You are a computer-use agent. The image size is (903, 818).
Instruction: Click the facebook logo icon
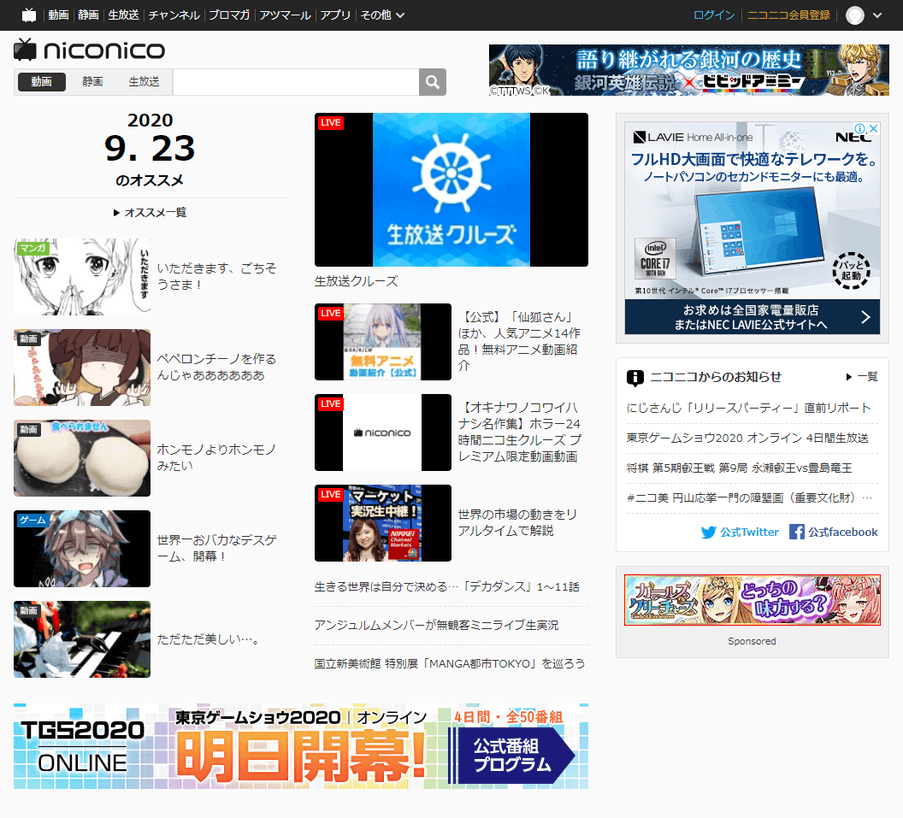797,532
